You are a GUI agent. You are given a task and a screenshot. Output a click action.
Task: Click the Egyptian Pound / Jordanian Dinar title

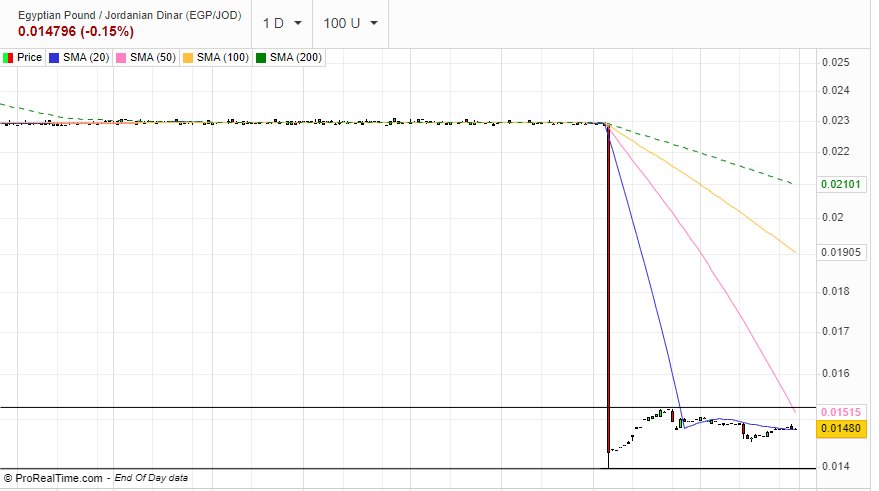point(129,15)
